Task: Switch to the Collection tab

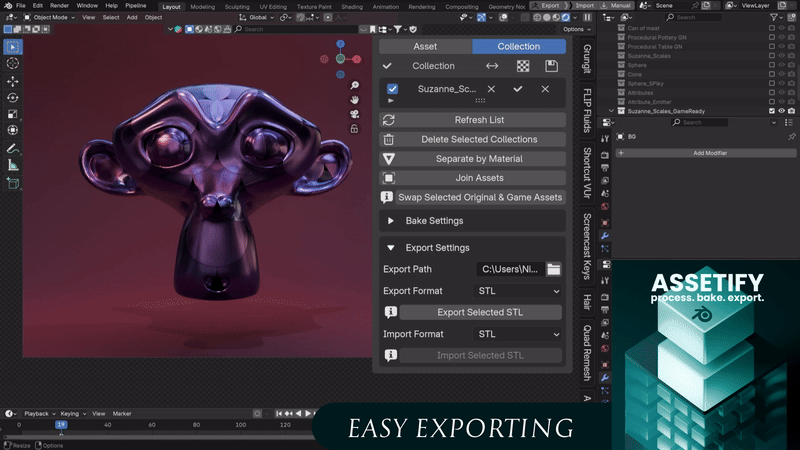Action: coord(519,46)
